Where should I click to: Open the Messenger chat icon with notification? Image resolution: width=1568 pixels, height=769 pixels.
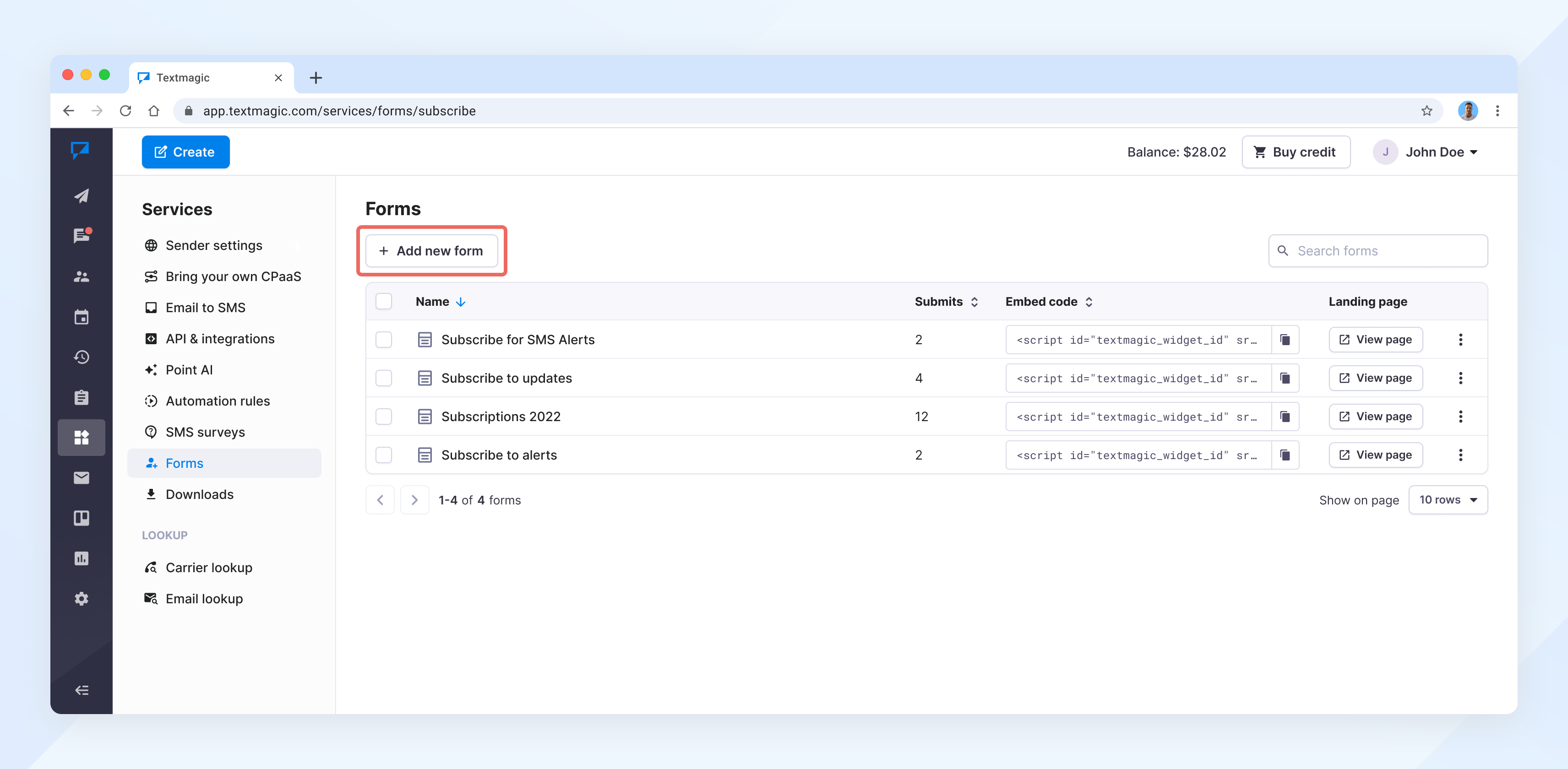[82, 235]
